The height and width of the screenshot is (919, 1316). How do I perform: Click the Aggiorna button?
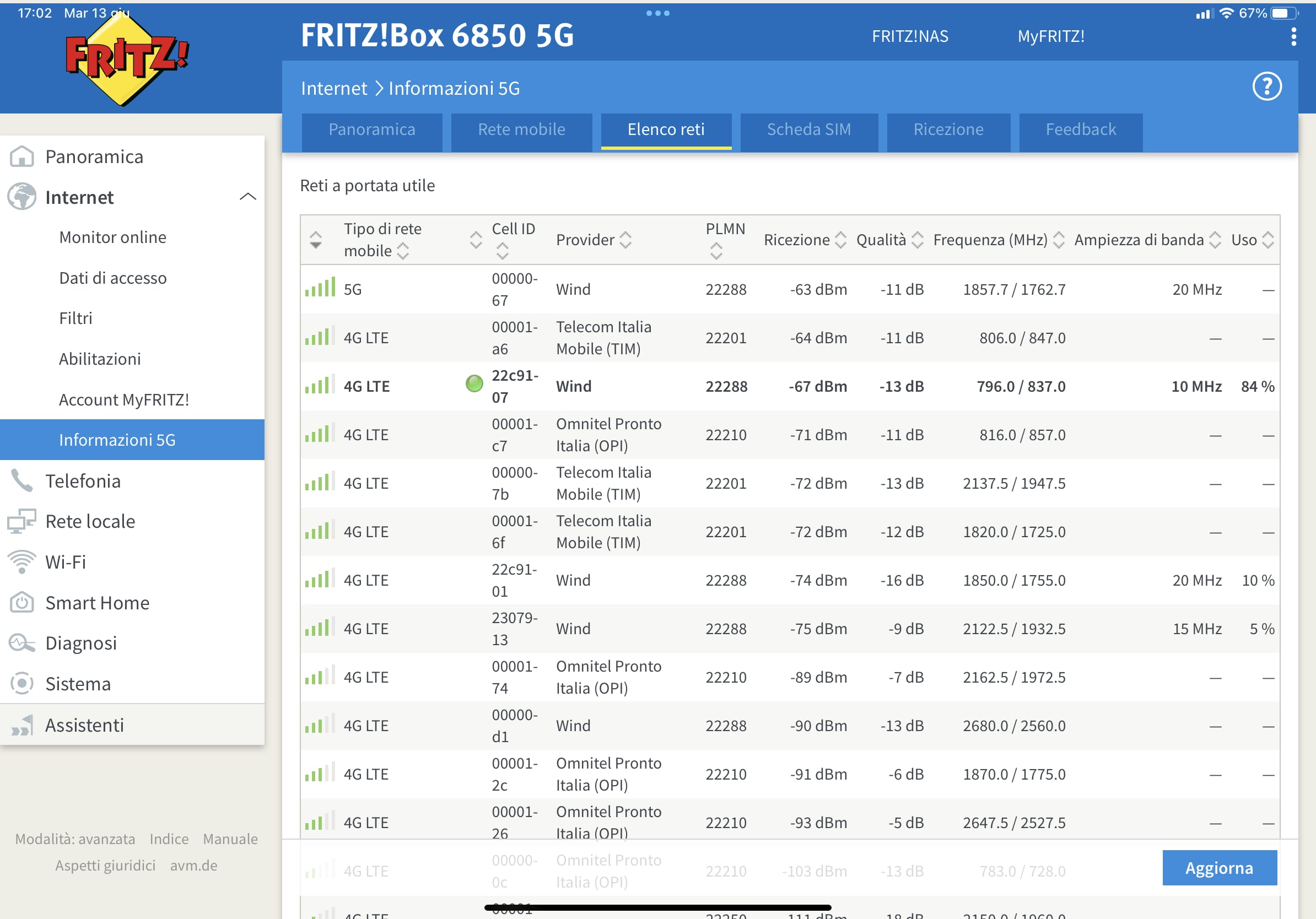(1219, 867)
